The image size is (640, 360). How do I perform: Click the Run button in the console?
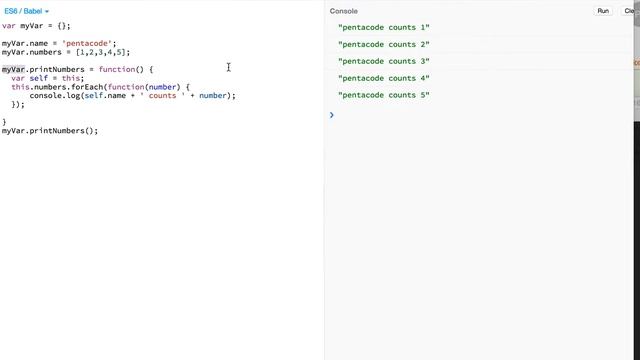[x=603, y=11]
